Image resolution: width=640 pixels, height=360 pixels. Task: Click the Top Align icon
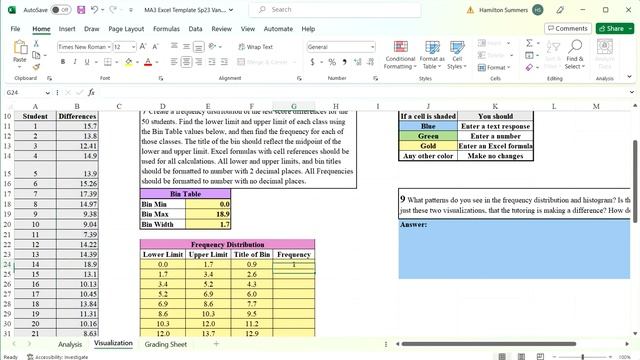[x=174, y=47]
